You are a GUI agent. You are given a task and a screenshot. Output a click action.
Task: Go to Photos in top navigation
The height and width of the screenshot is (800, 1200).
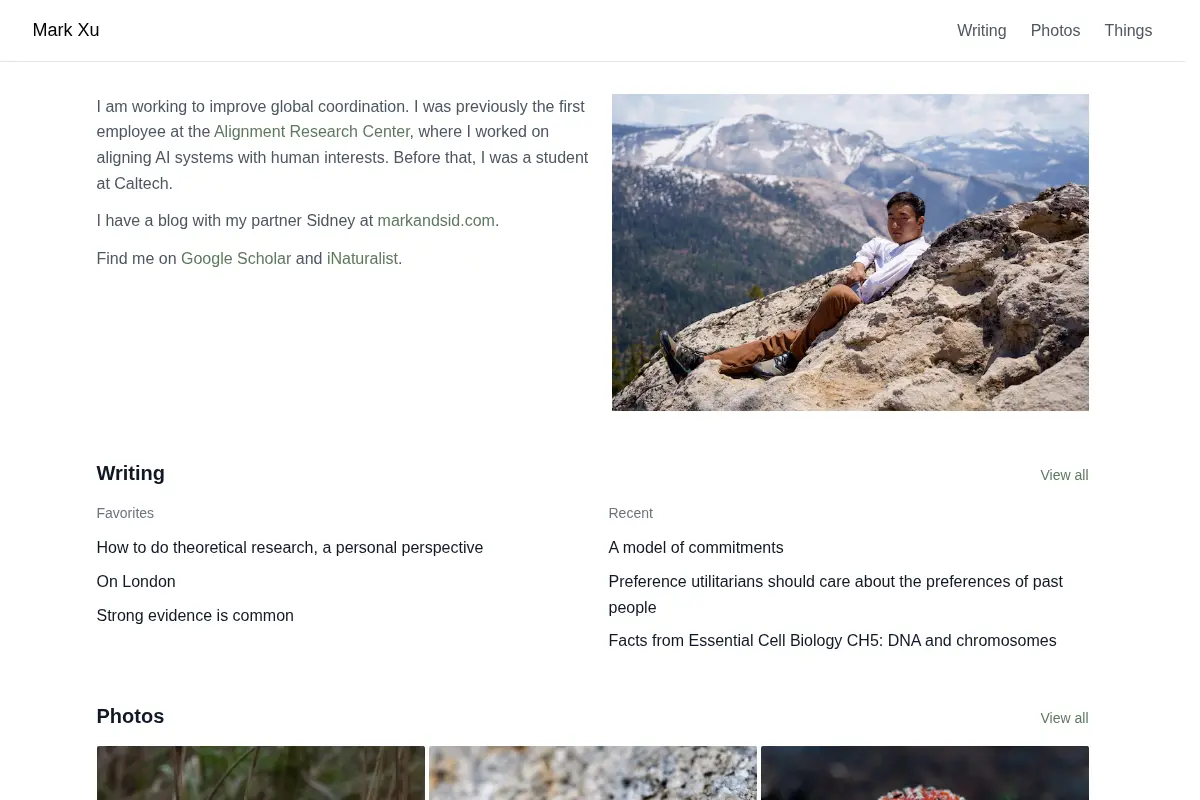(x=1055, y=30)
